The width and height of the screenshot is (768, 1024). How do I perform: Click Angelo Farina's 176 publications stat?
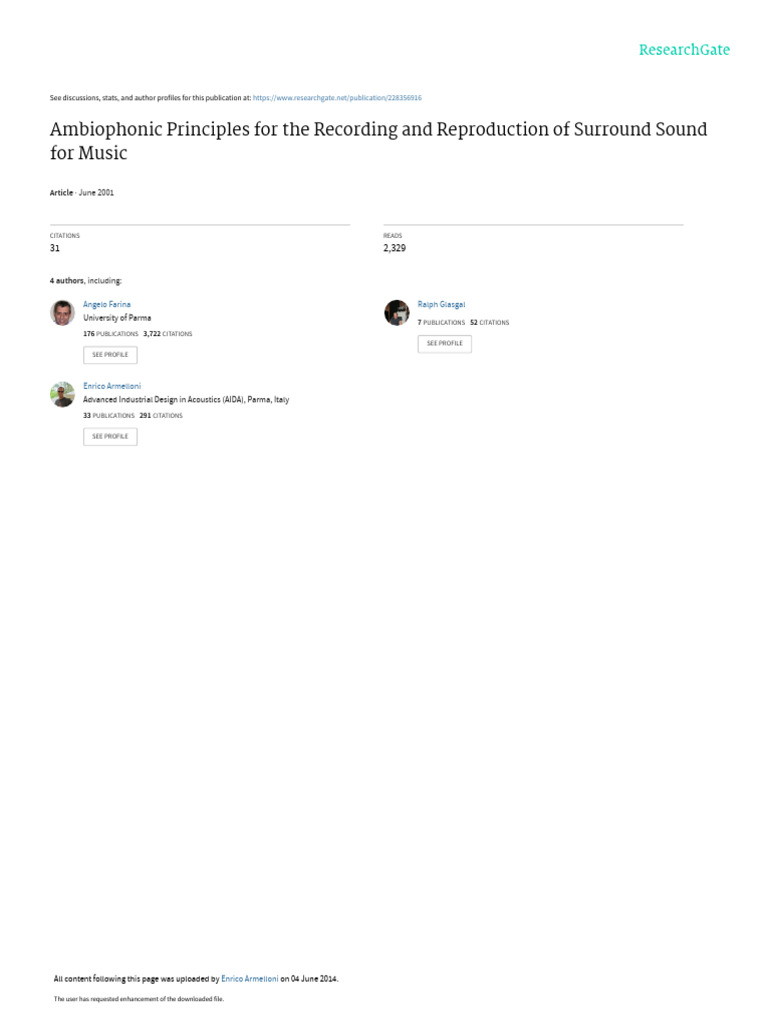(x=110, y=334)
